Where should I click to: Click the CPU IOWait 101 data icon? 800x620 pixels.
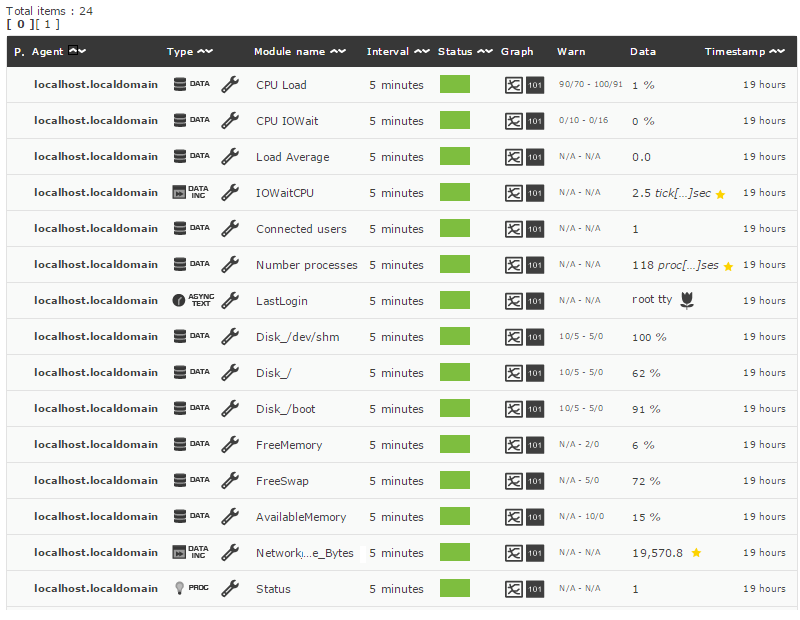click(535, 121)
